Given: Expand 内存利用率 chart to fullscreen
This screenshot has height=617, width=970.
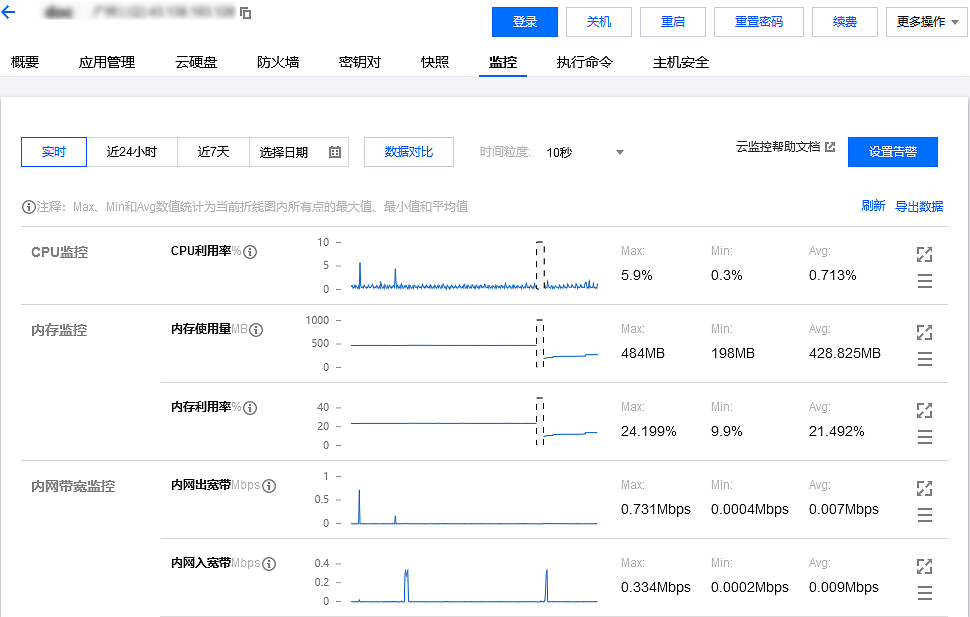Looking at the screenshot, I should (924, 410).
